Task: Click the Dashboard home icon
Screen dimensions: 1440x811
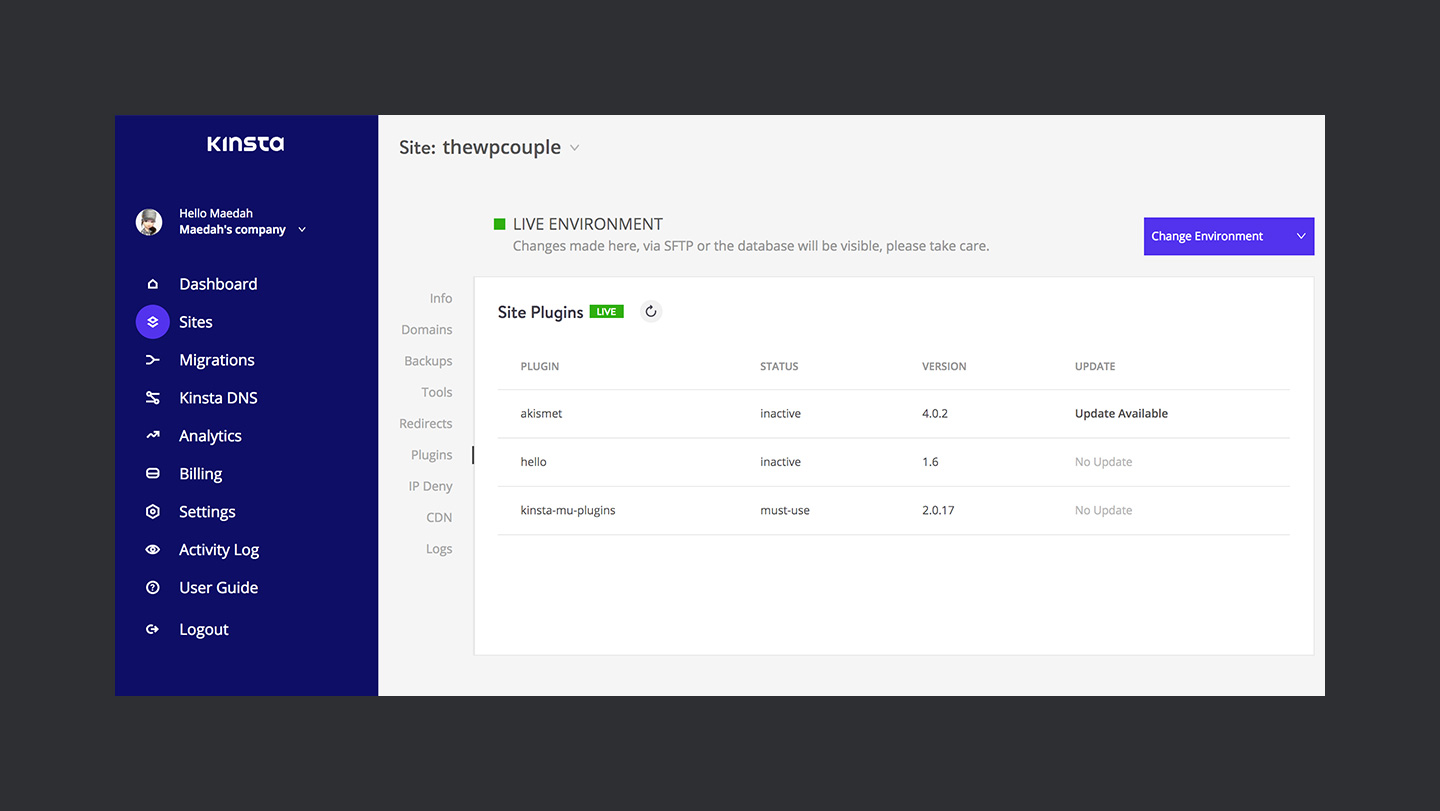Action: (152, 284)
